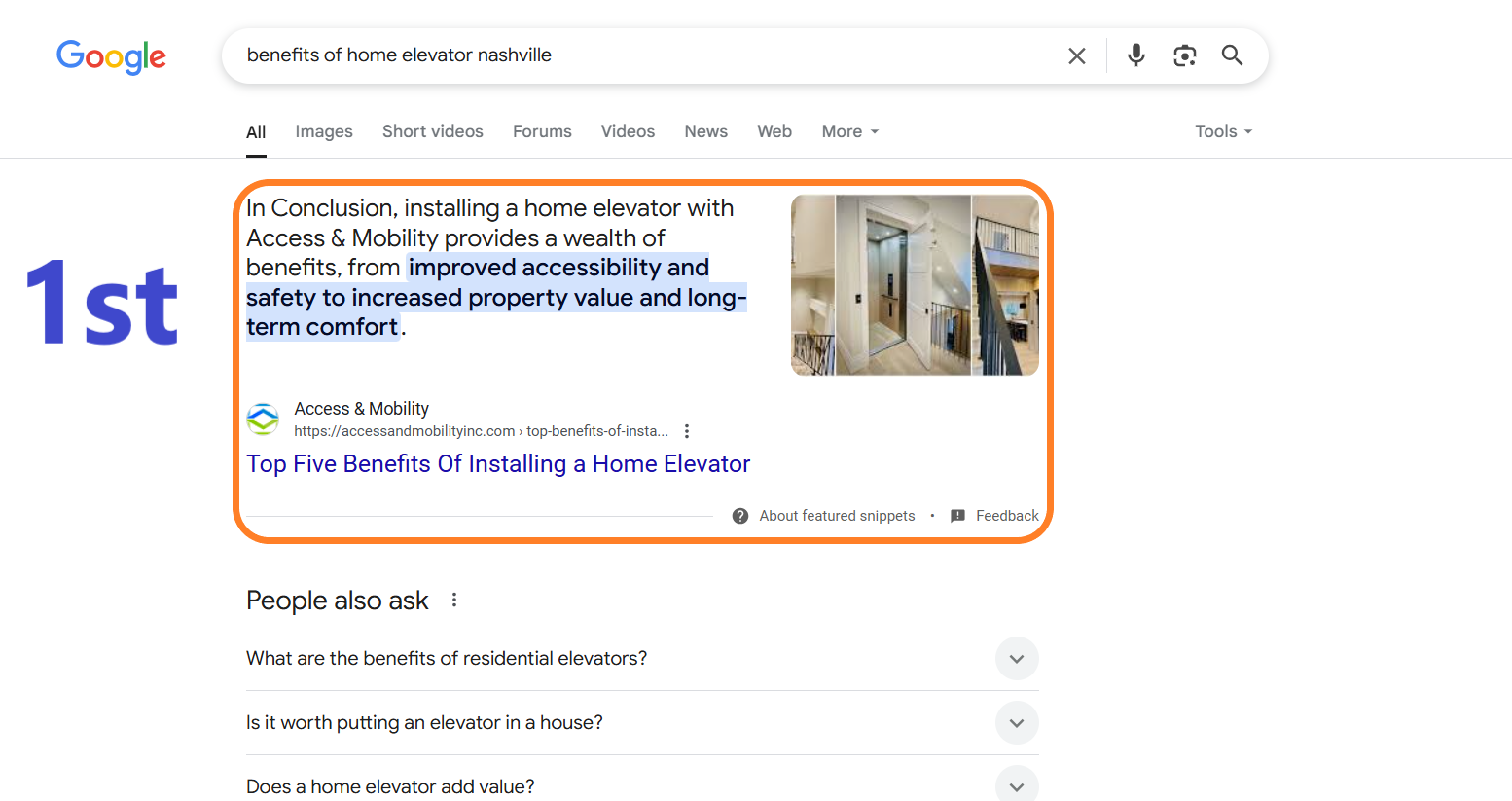This screenshot has height=801, width=1512.
Task: Click the About featured snippets link
Action: [837, 516]
